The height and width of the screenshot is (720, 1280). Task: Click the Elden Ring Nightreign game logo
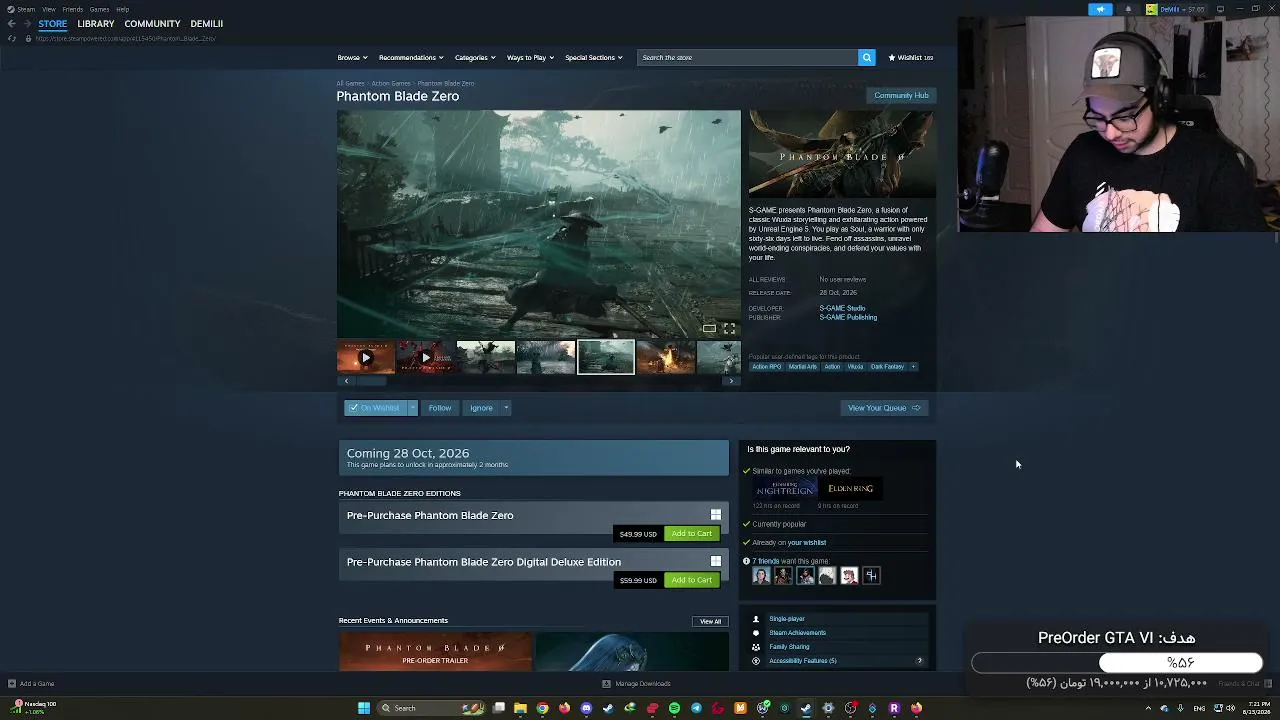pos(785,488)
